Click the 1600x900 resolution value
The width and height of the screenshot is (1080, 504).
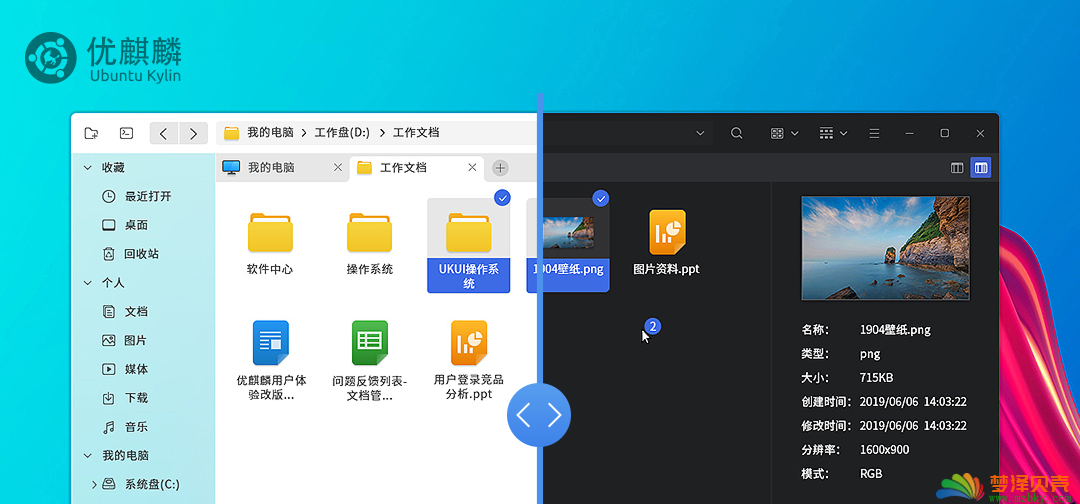[884, 450]
